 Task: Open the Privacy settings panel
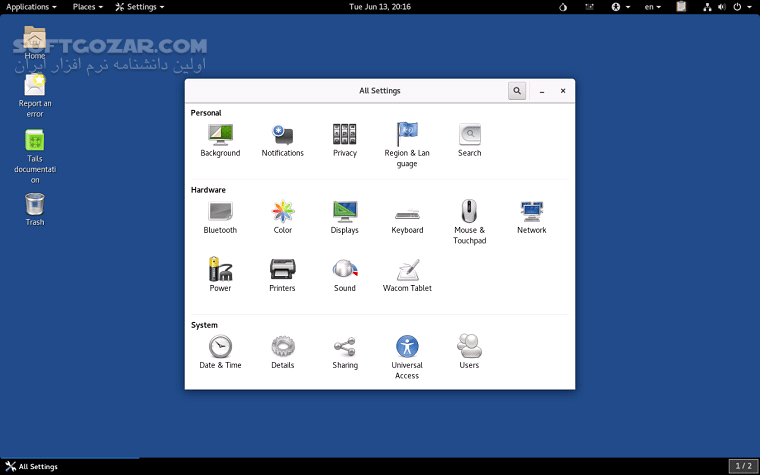click(345, 136)
